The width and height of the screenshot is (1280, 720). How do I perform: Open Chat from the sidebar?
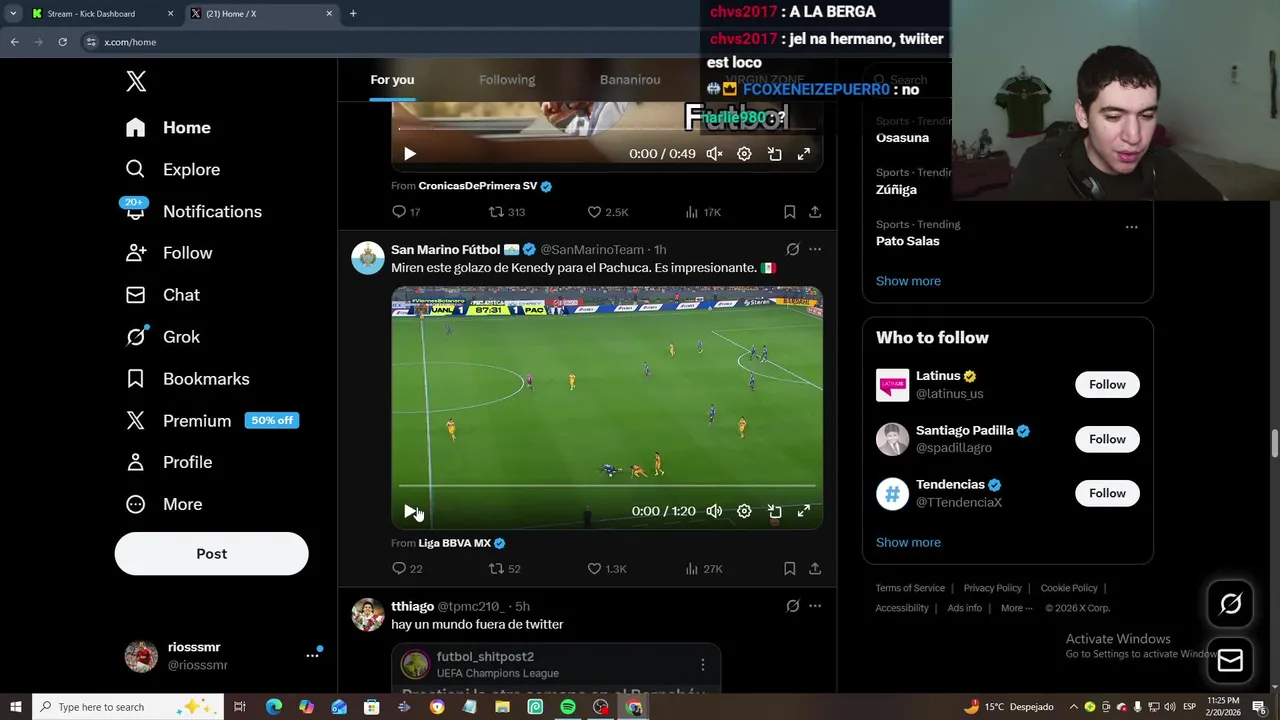pos(162,295)
